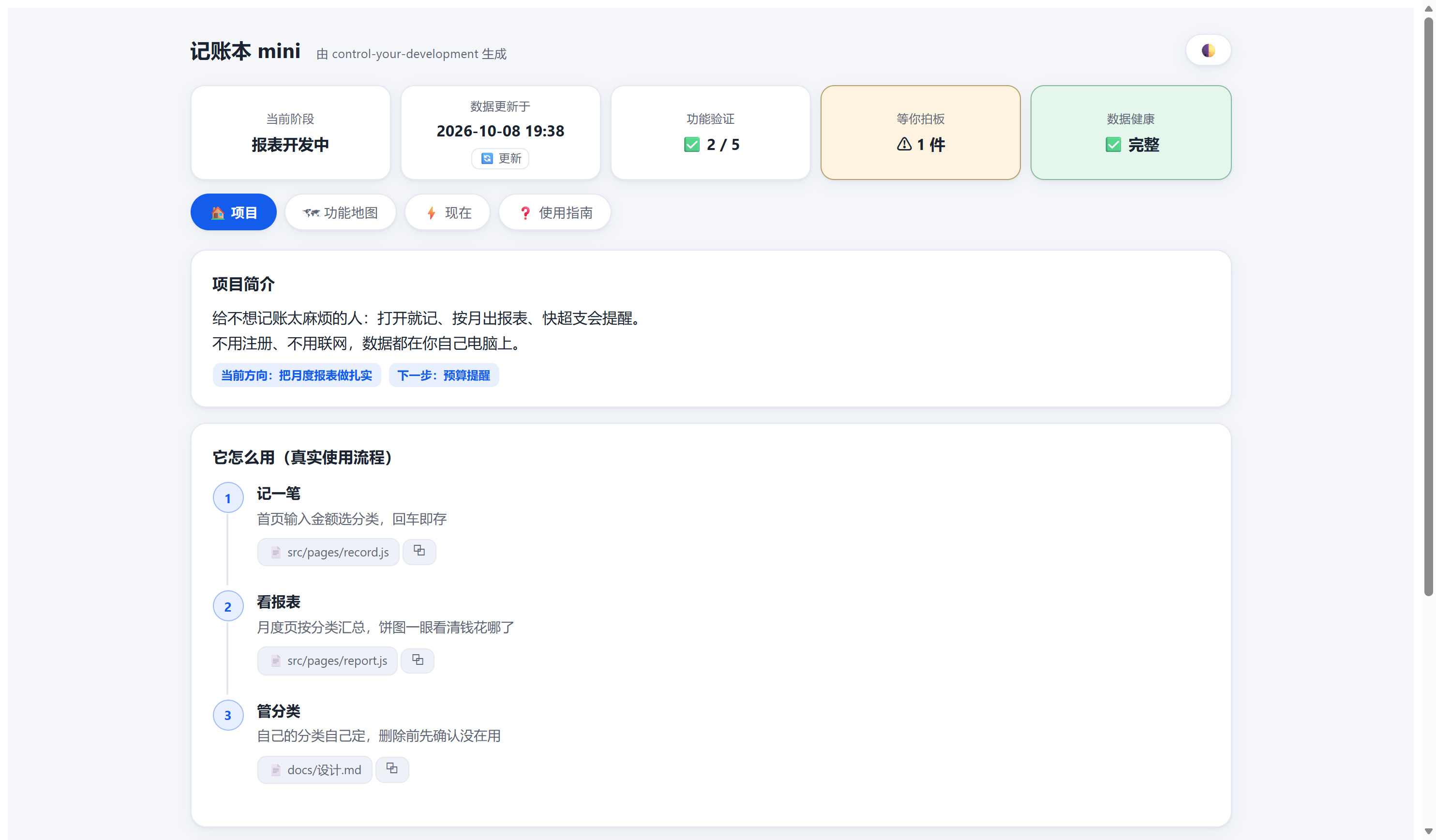Click the 当前方向：把月度报表做扎实 tag
Viewport: 1436px width, 840px height.
pyautogui.click(x=296, y=375)
